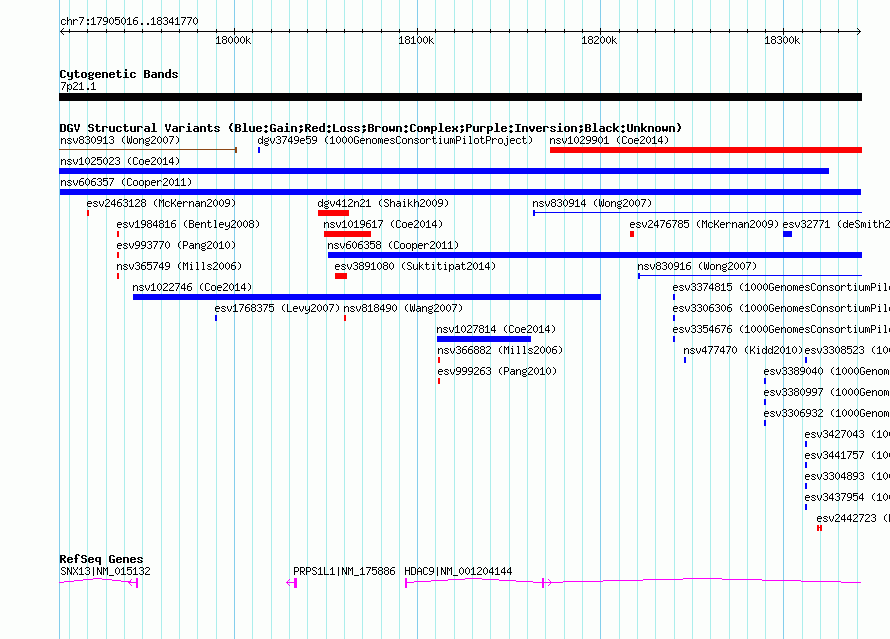Click the red nsv1029901 loss bar
Screen dimensions: 890x639
coord(706,150)
